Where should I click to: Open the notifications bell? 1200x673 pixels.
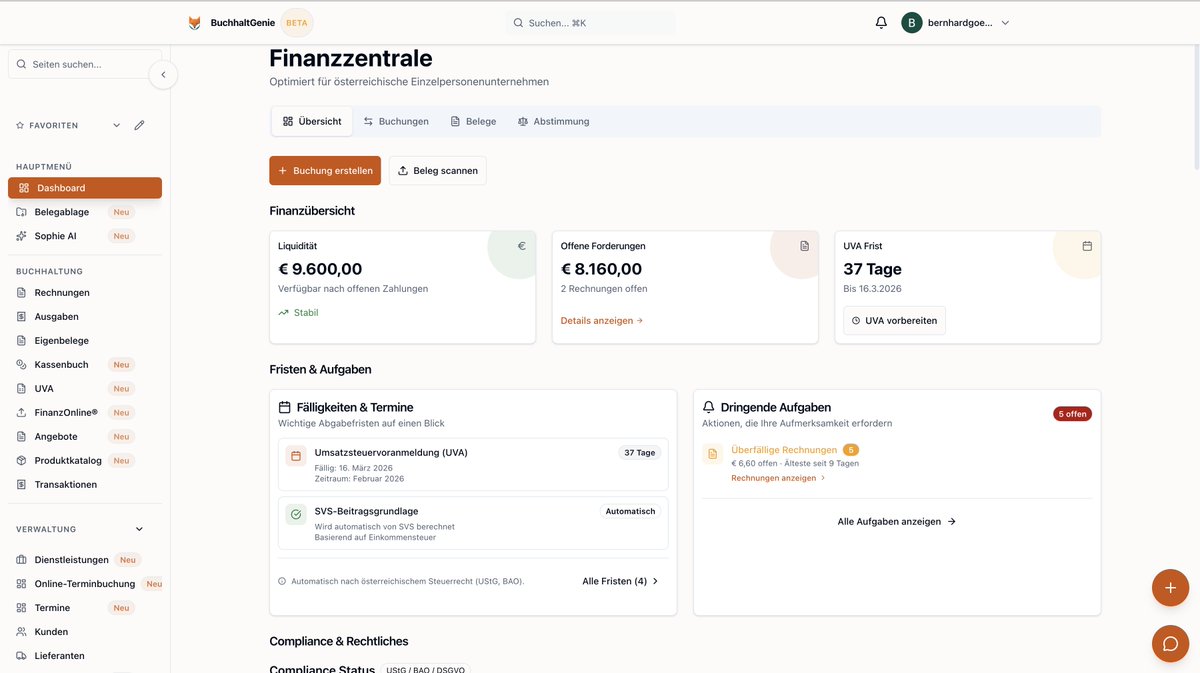pyautogui.click(x=881, y=22)
